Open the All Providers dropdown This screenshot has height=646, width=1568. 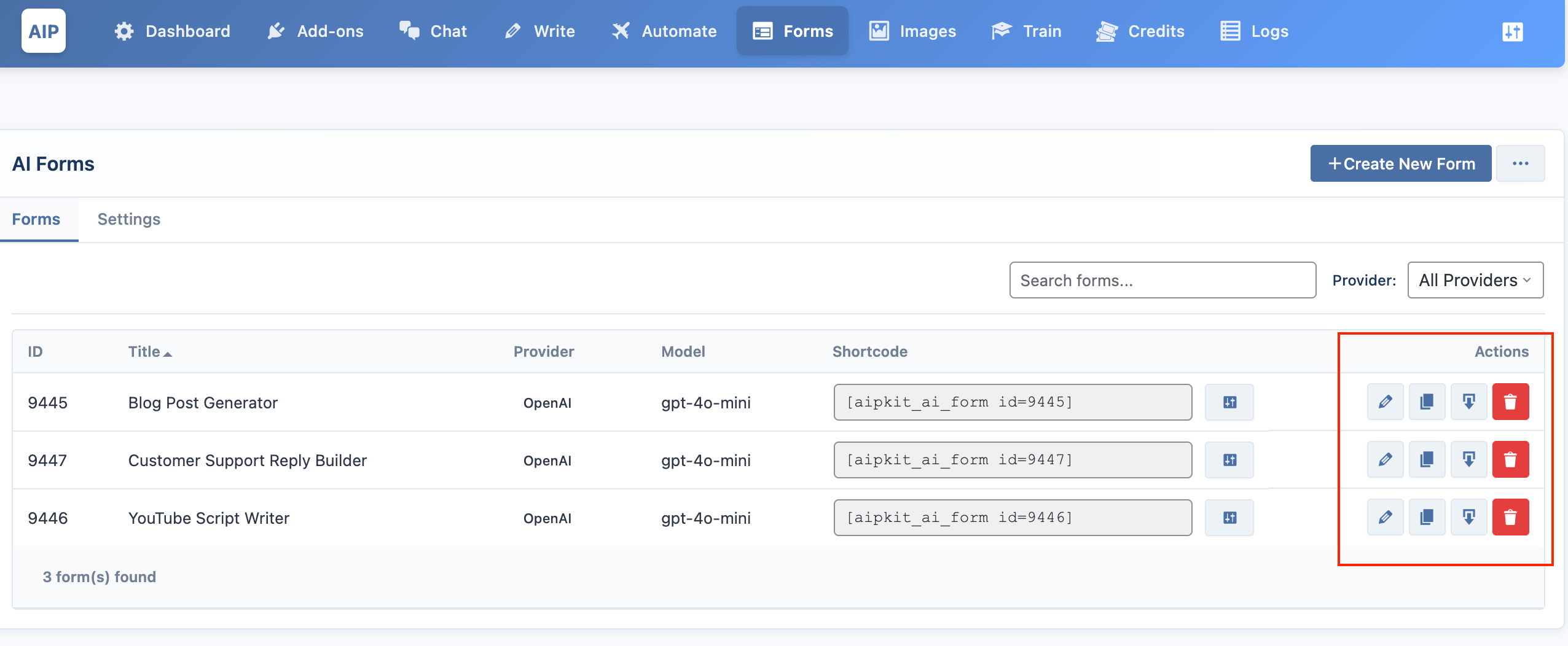click(1475, 280)
